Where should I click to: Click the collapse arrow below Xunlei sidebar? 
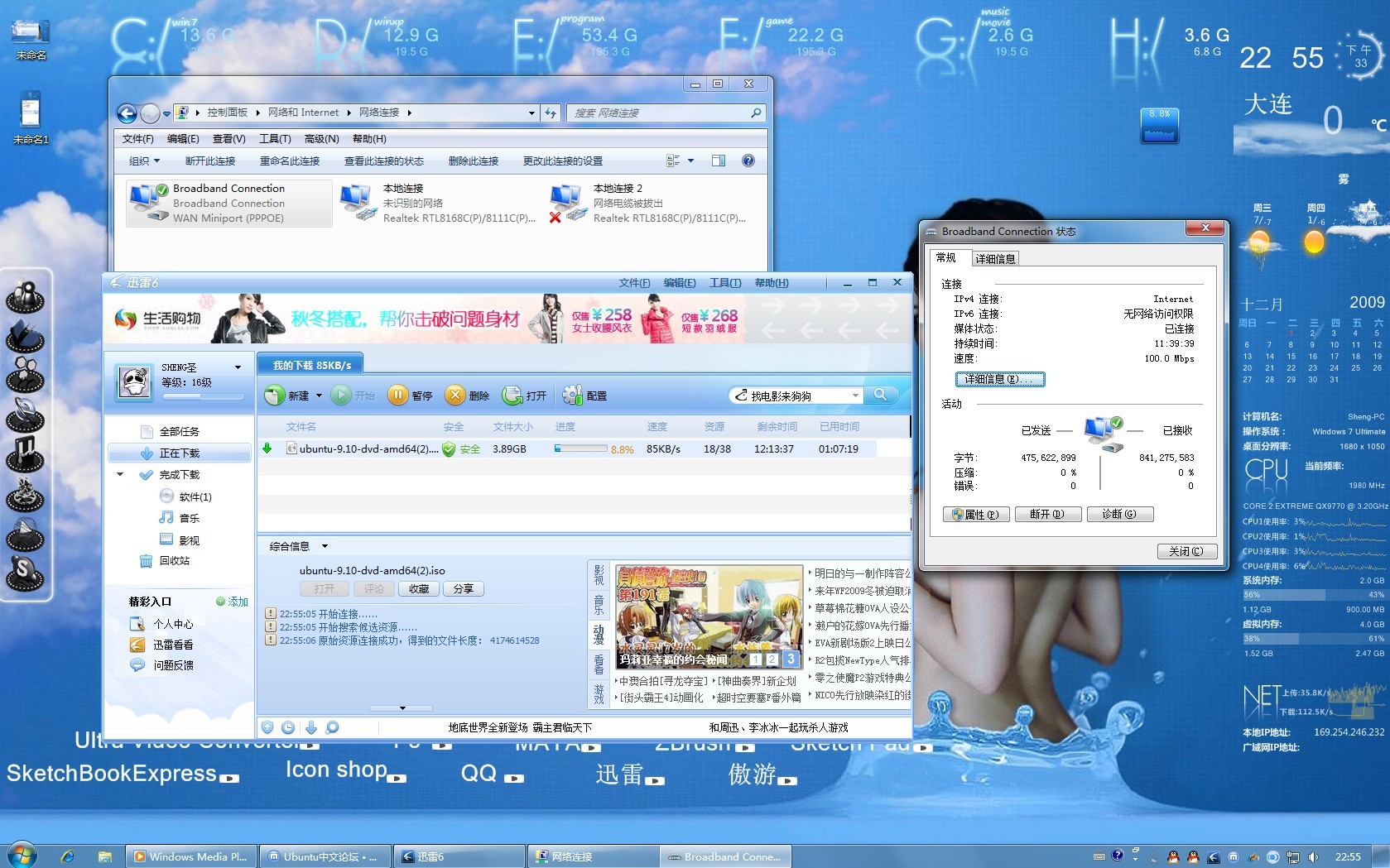(402, 708)
